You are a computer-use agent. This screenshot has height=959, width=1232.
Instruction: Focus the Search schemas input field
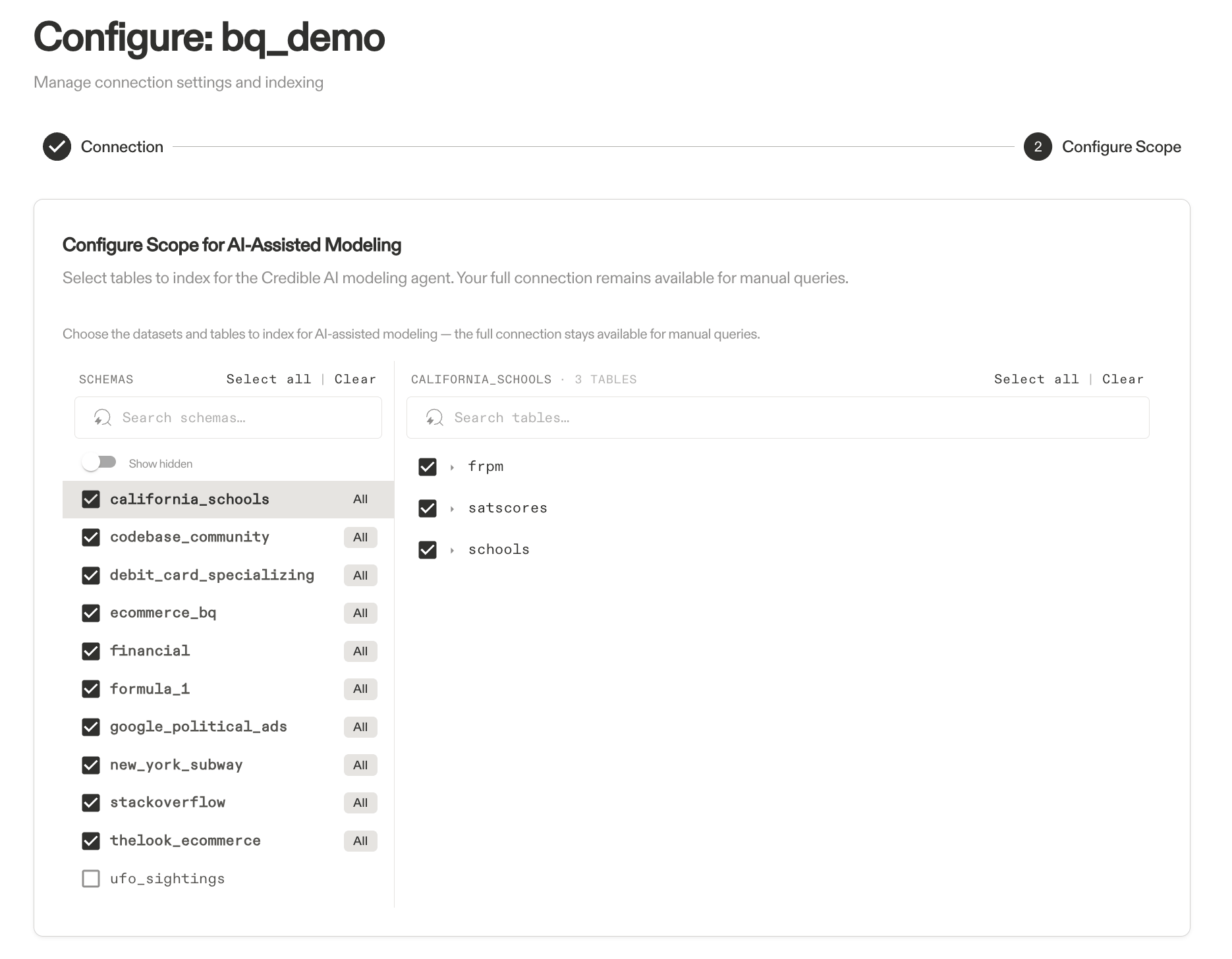(228, 418)
